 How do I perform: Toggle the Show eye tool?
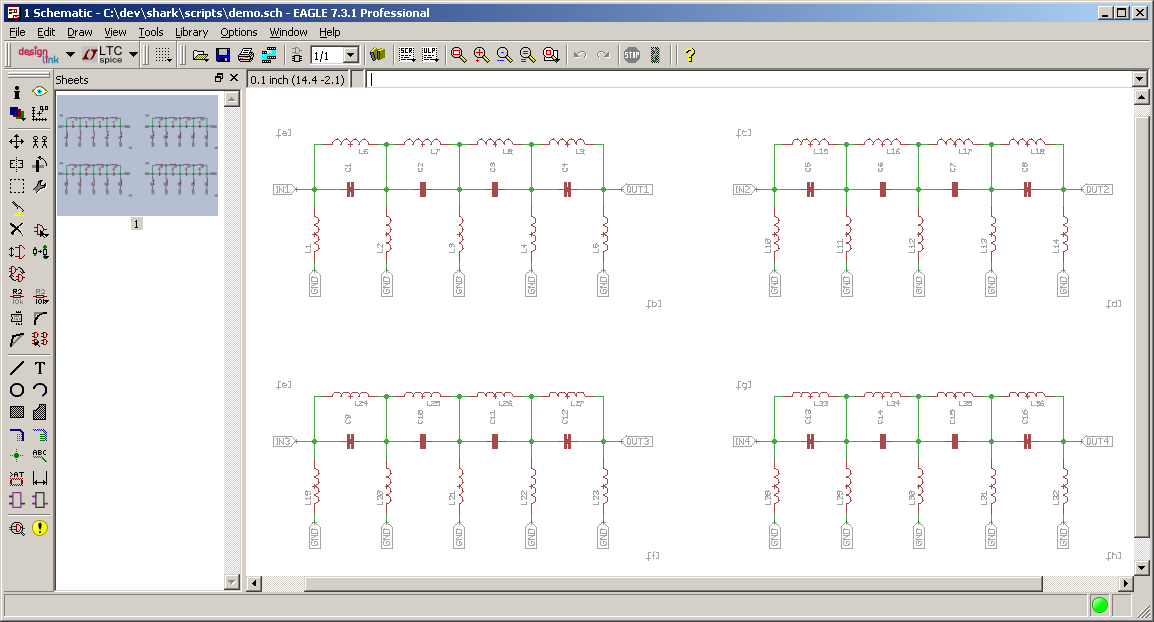click(40, 92)
